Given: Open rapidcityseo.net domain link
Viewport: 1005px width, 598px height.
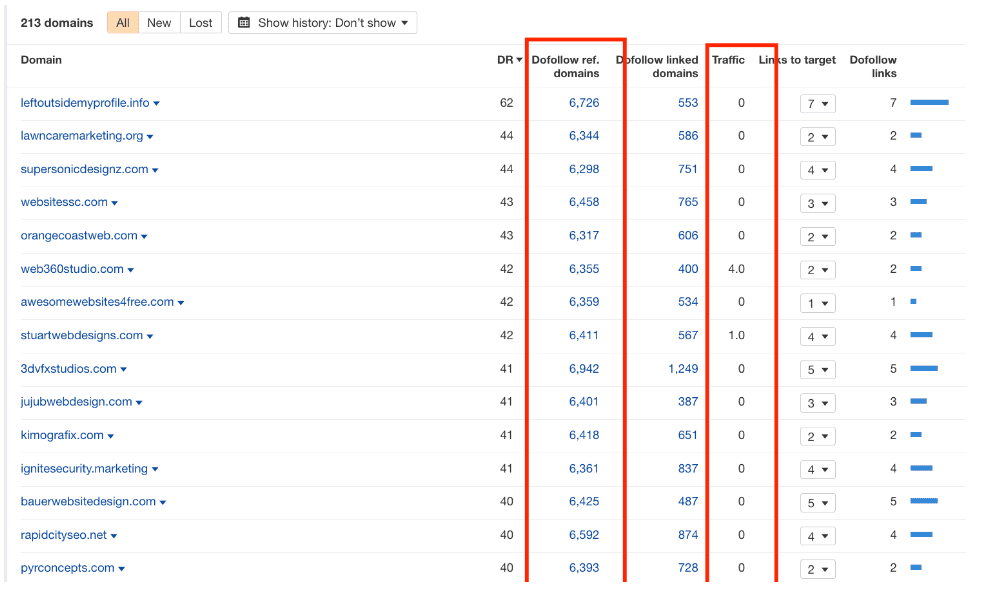Looking at the screenshot, I should pos(63,535).
